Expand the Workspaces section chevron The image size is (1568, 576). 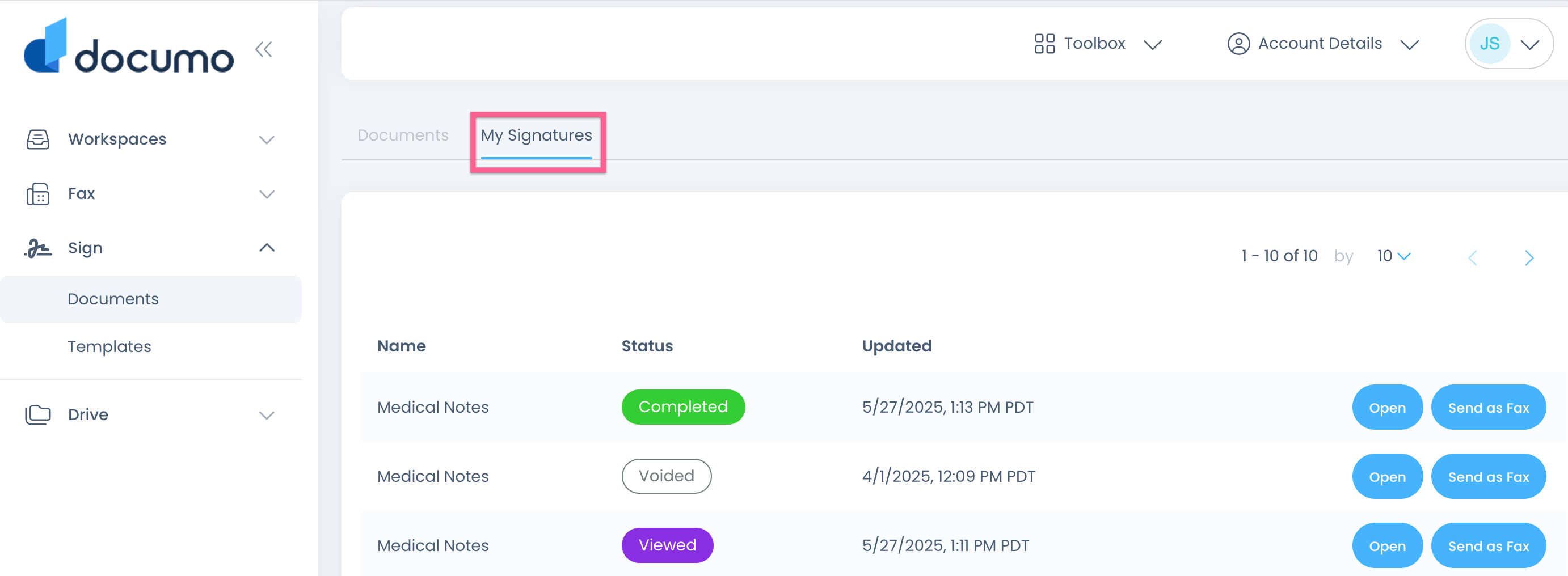pos(267,140)
